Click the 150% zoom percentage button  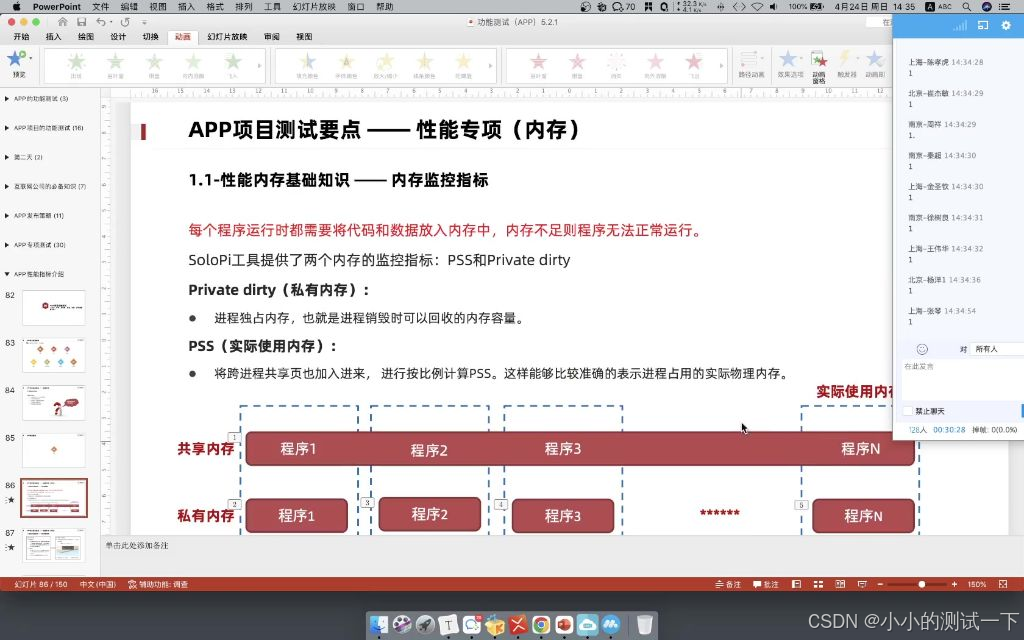click(x=976, y=583)
